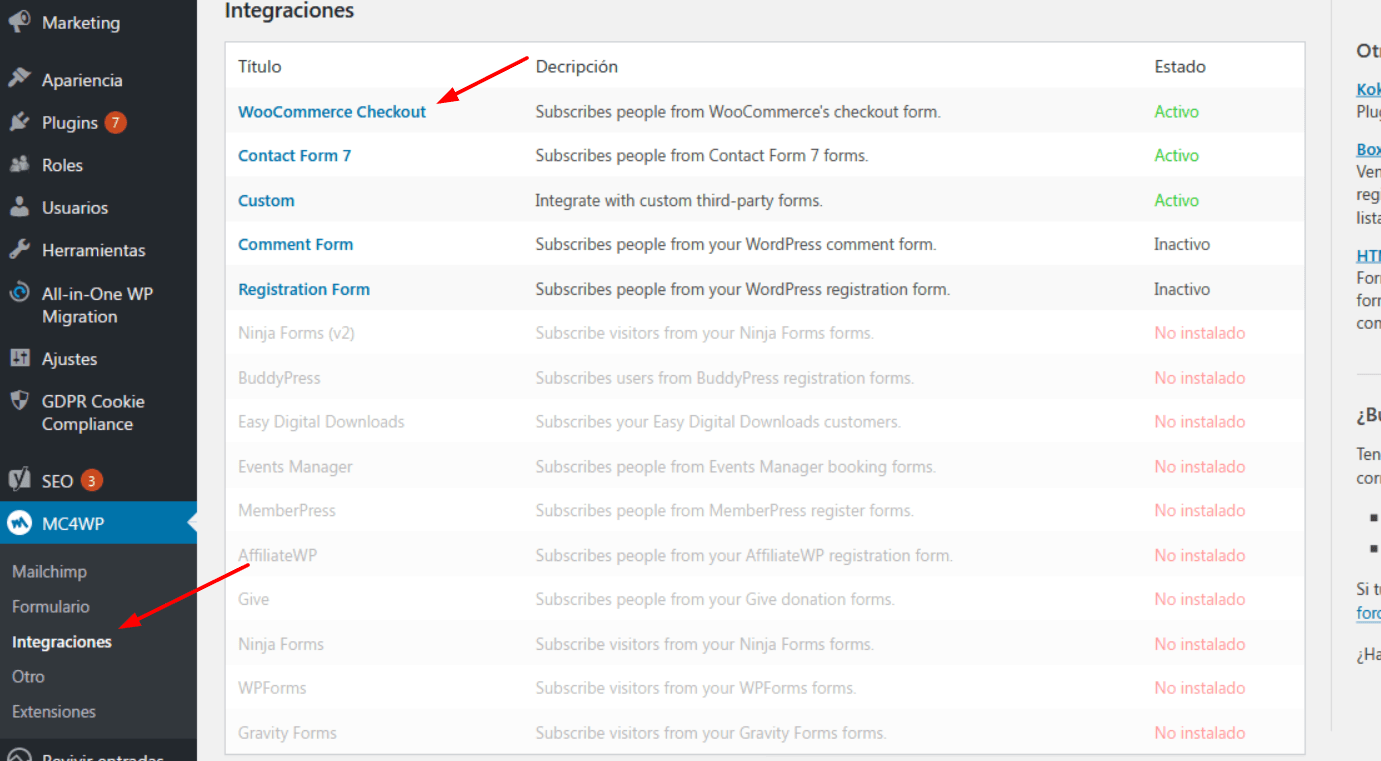Click the Estado column header

1180,66
